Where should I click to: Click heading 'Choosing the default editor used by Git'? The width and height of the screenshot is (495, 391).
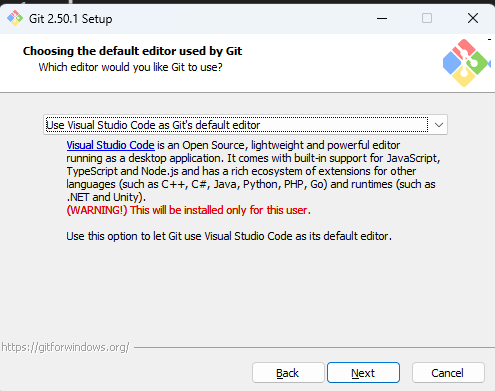point(132,51)
